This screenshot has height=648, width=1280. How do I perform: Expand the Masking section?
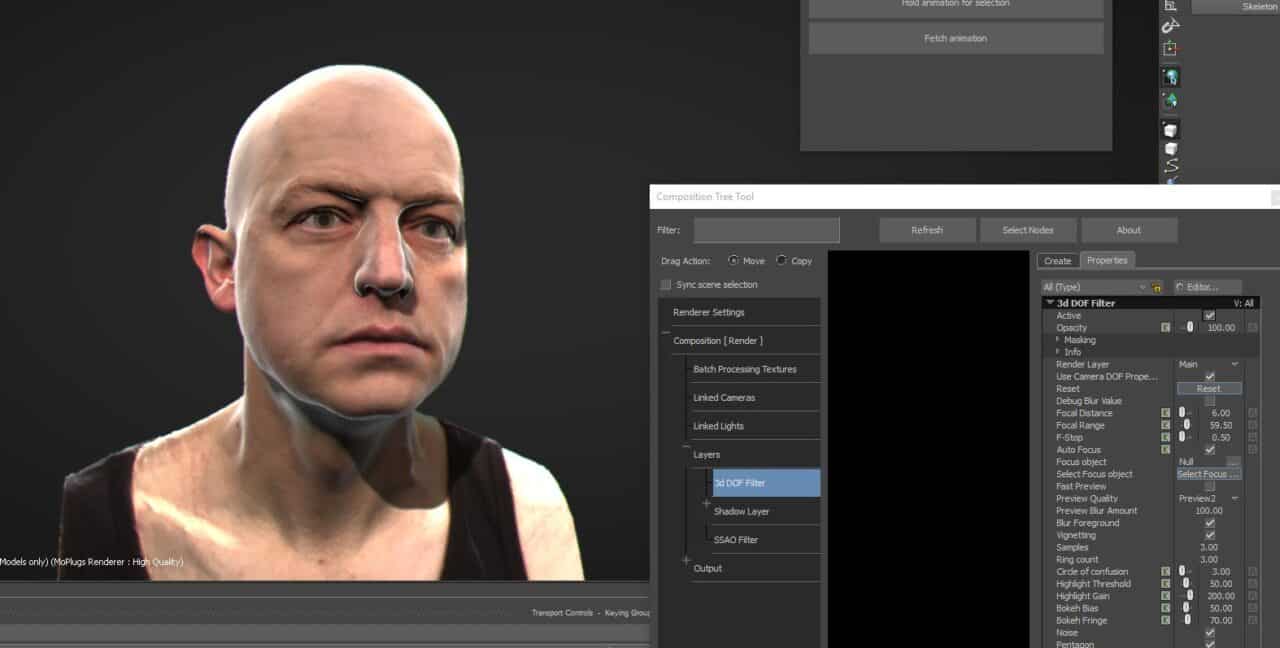click(1058, 340)
